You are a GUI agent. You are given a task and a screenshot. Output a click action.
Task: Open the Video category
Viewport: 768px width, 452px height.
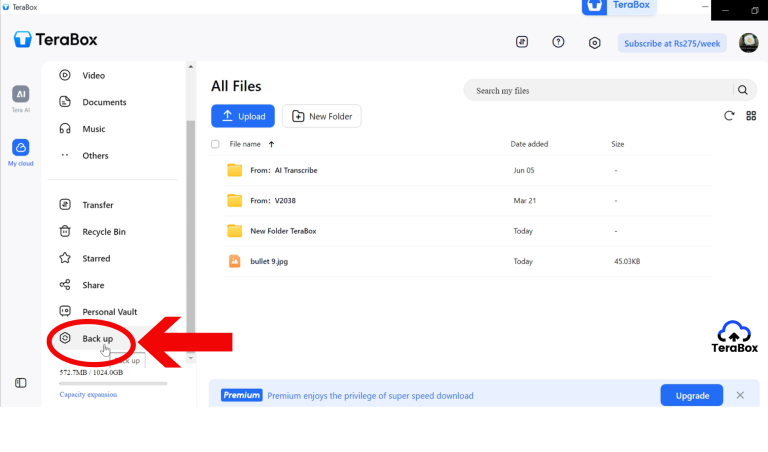93,75
